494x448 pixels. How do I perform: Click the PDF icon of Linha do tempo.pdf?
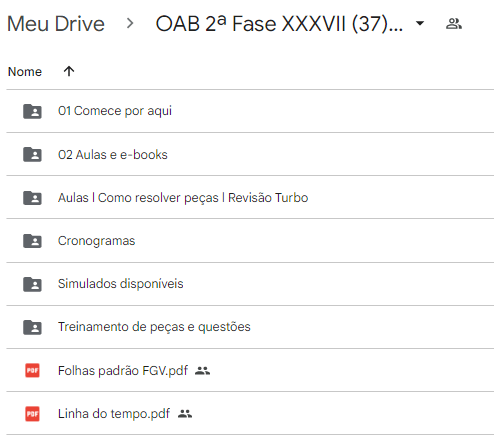pyautogui.click(x=32, y=414)
